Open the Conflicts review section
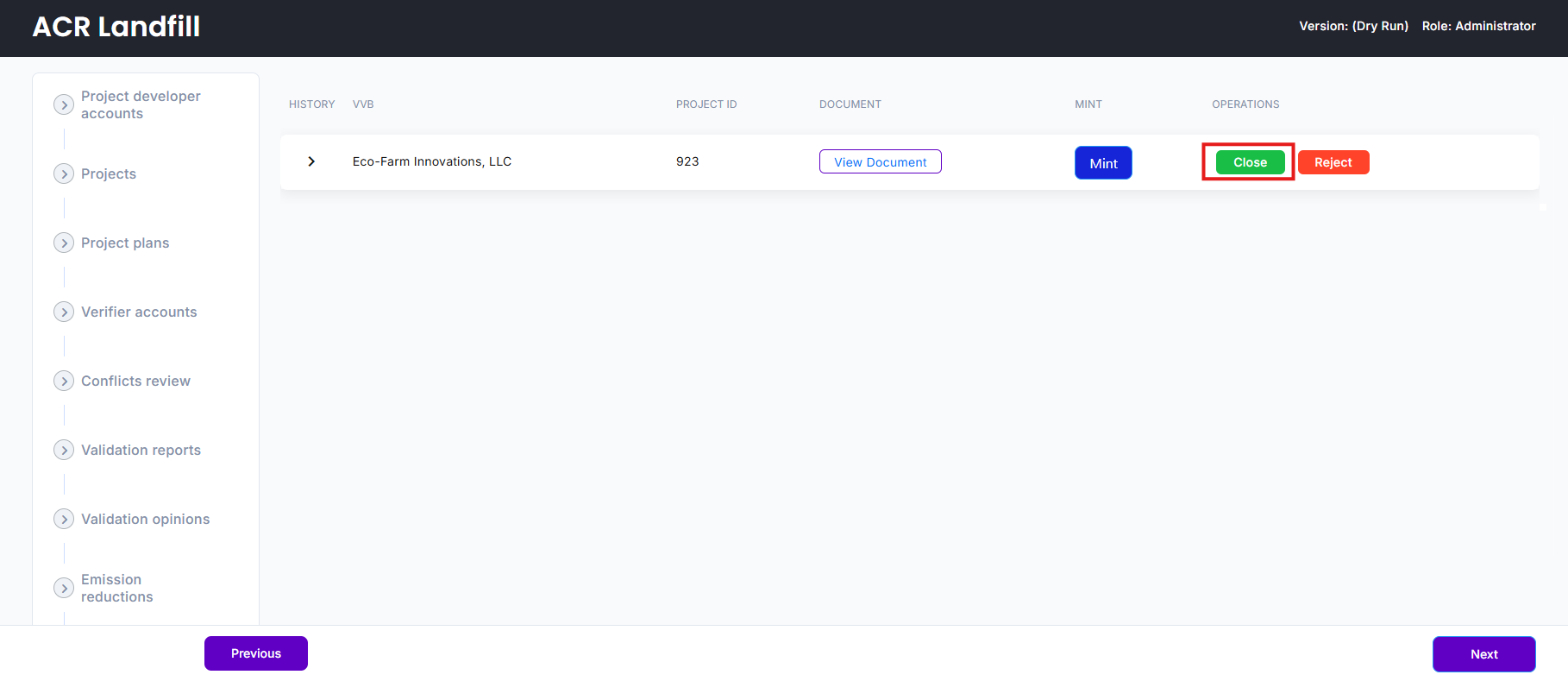The height and width of the screenshot is (681, 1568). click(135, 381)
